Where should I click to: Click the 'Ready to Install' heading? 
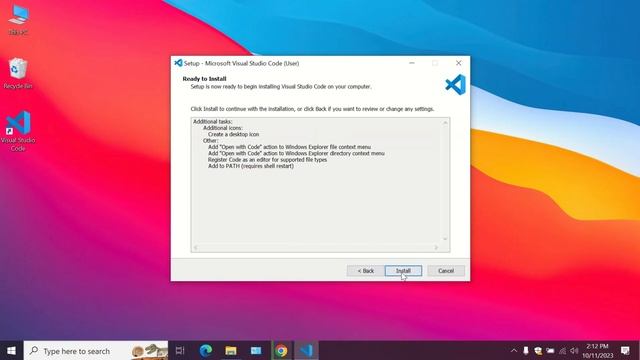pyautogui.click(x=204, y=79)
